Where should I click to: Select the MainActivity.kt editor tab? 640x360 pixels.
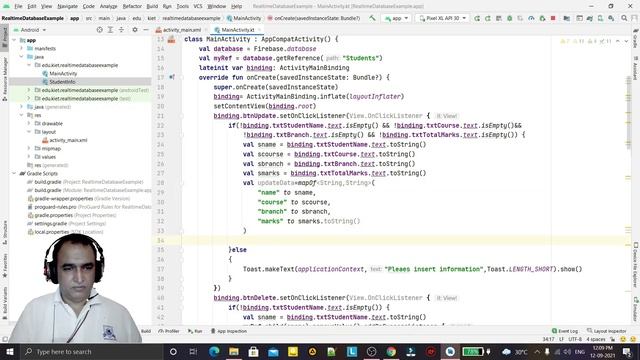238,30
